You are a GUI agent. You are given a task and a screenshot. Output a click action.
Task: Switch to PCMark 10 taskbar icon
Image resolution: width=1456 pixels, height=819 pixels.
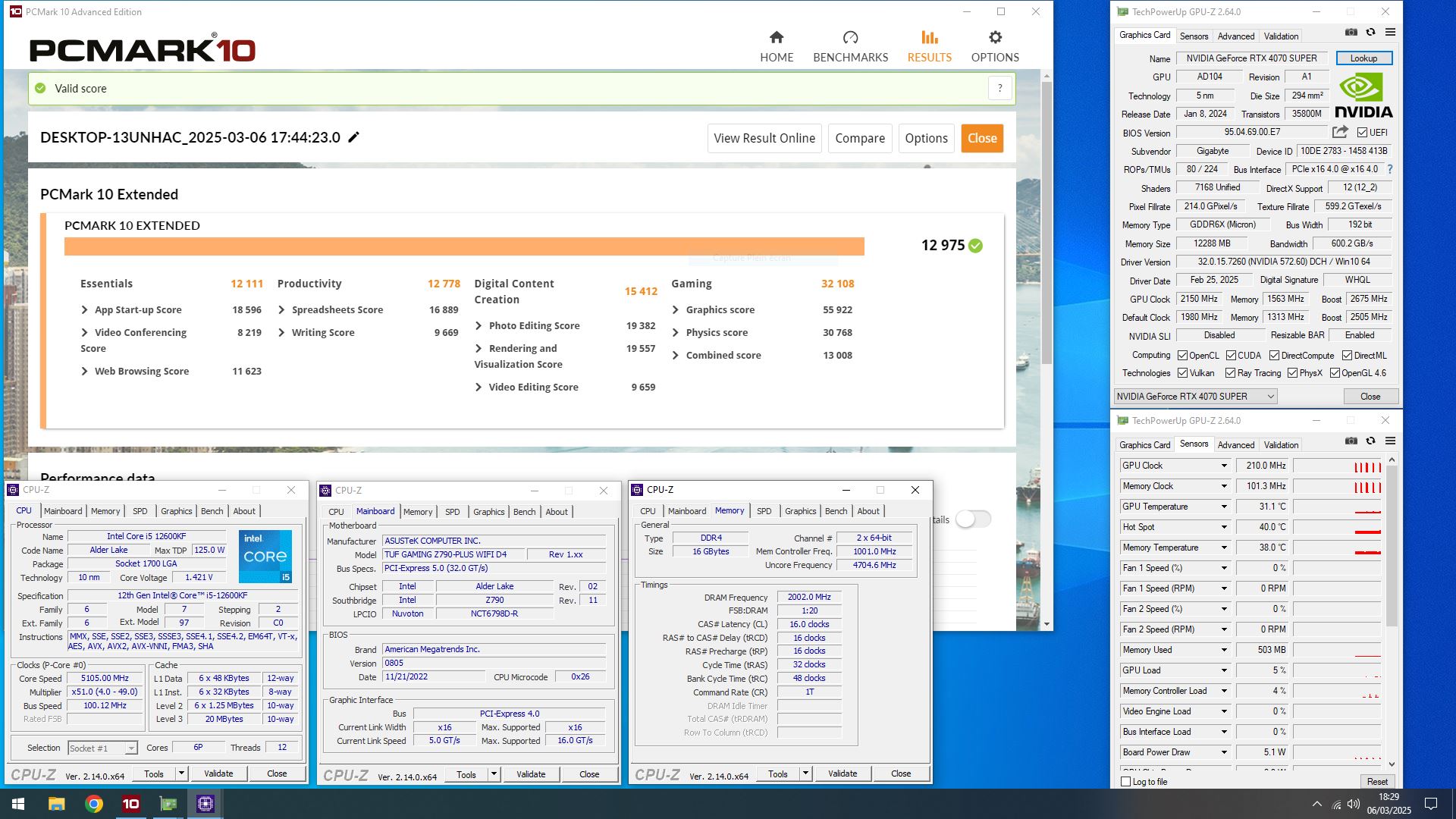click(x=131, y=804)
